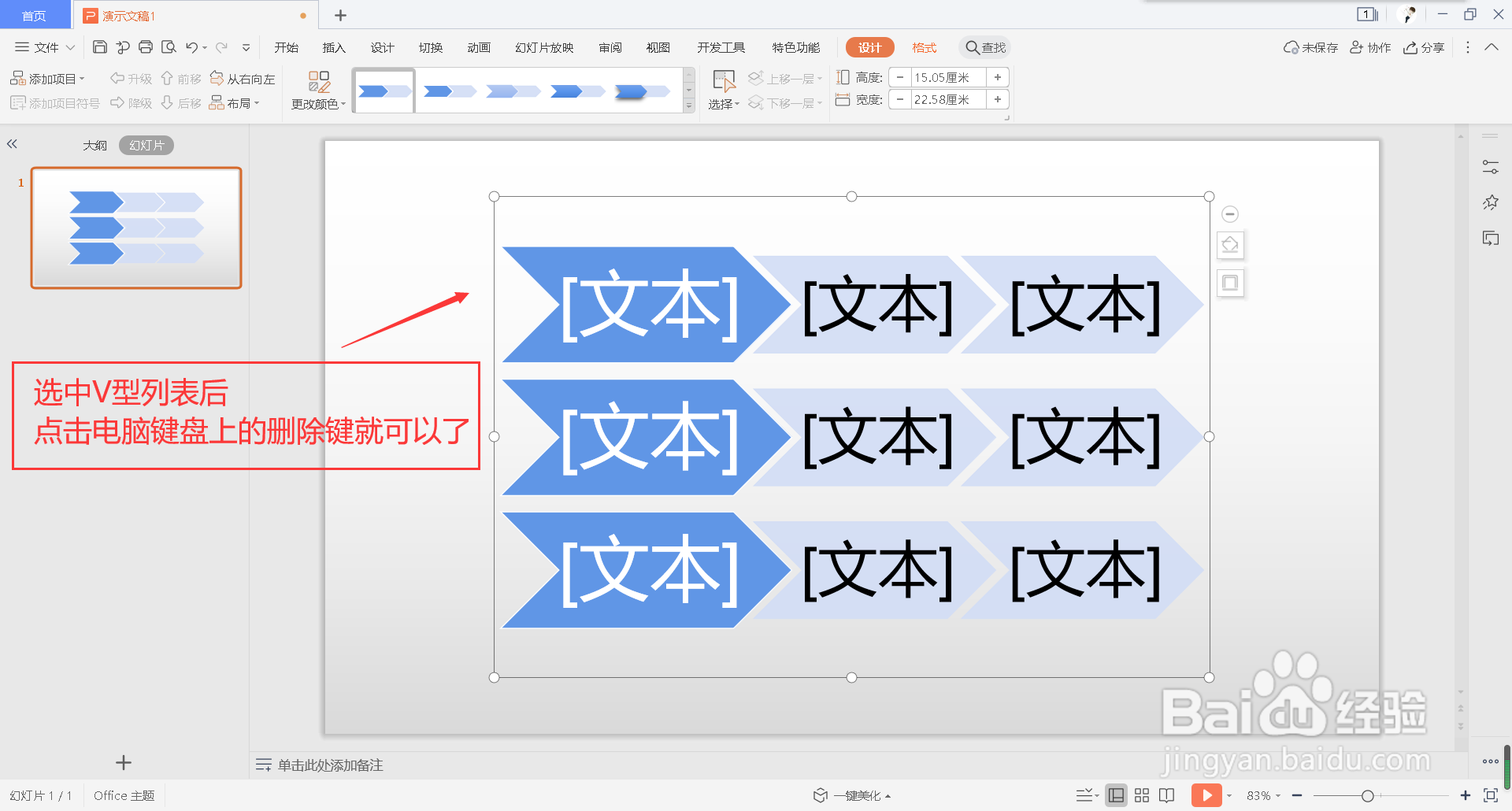The image size is (1512, 811).
Task: Collapse the ribbon with the chevron
Action: point(1492,47)
